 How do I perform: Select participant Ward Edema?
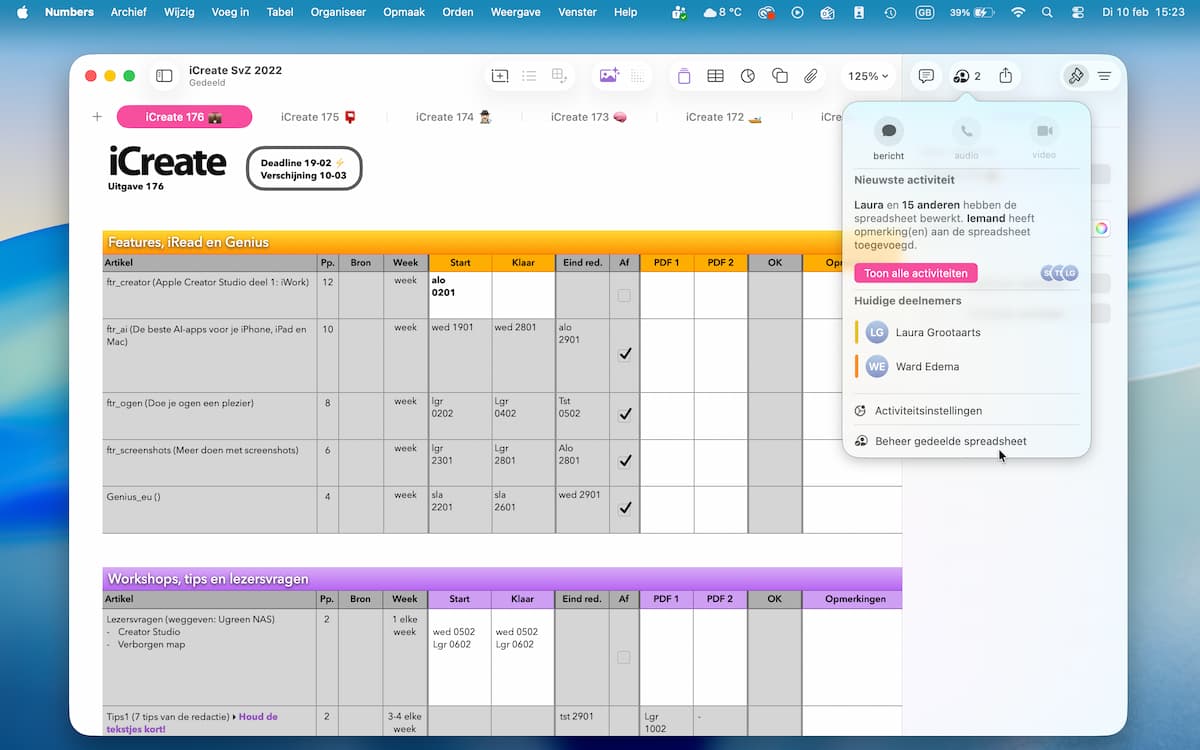926,367
